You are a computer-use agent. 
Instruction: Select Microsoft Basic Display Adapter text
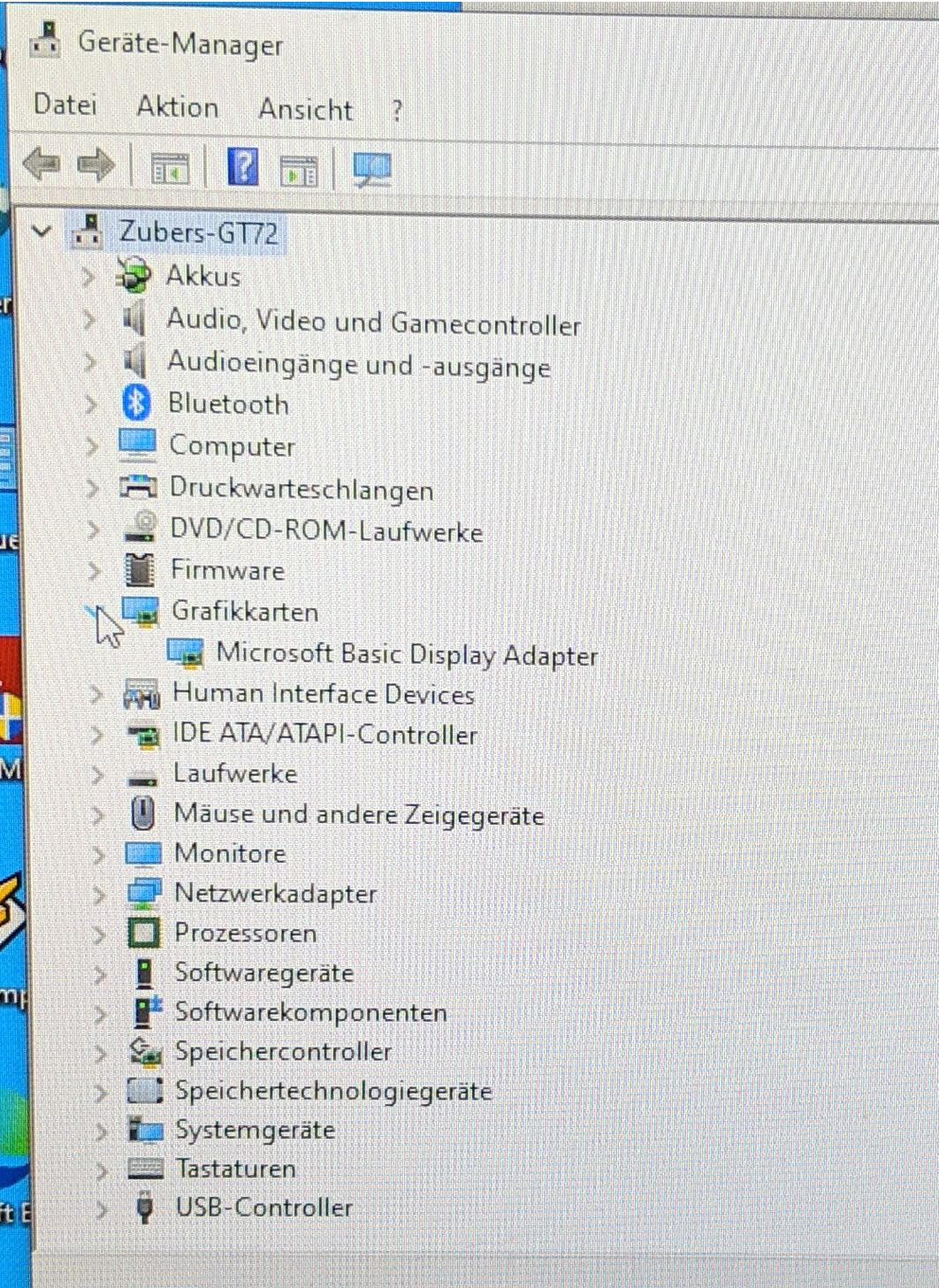pos(407,654)
